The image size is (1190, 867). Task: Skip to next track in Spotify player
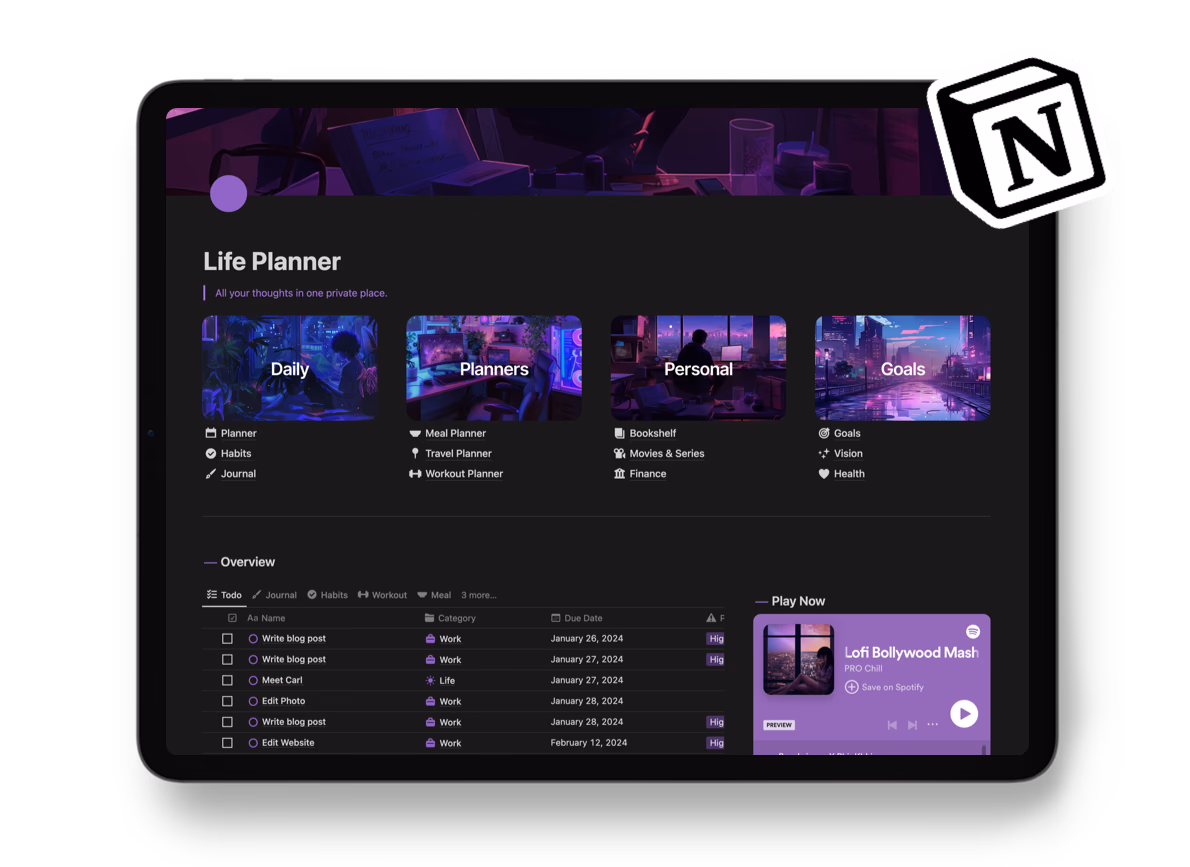click(912, 725)
